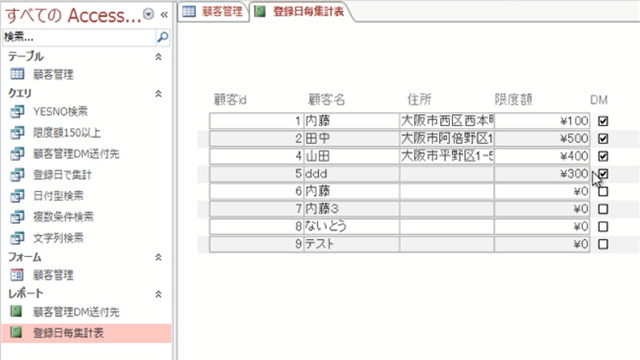Check the DM checkbox for テスト row
This screenshot has width=640, height=360.
click(603, 244)
